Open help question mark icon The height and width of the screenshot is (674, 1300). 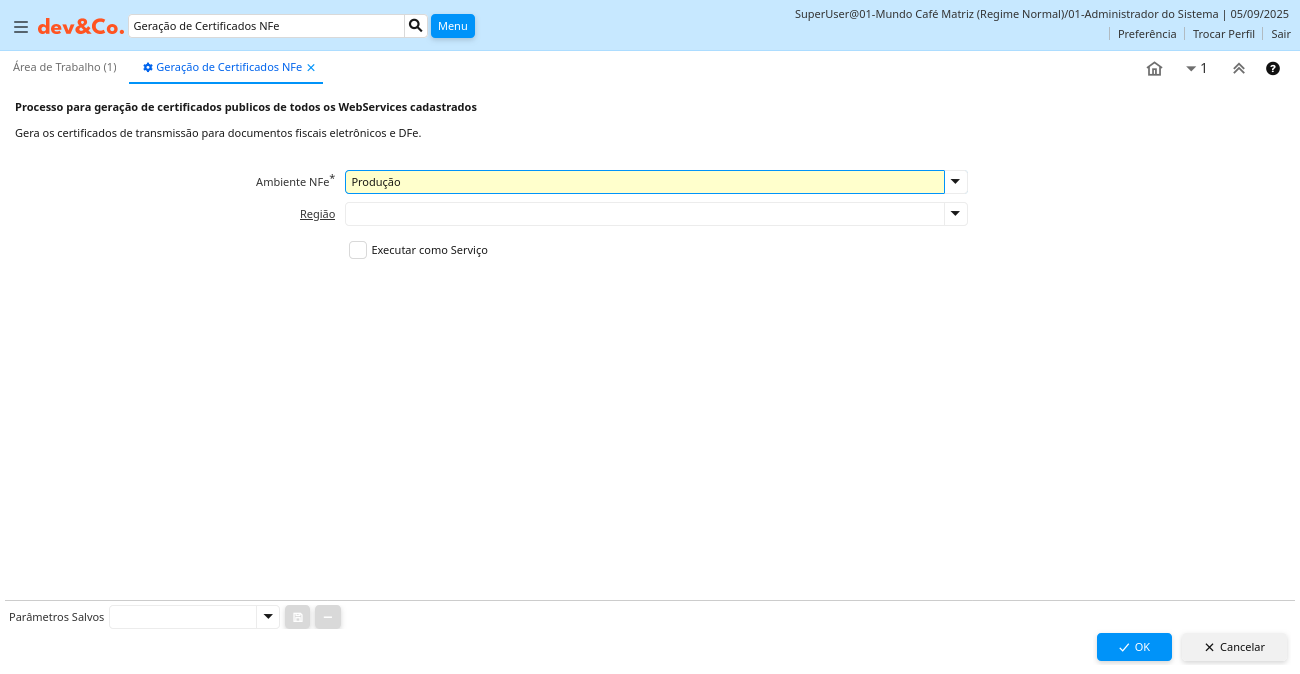pyautogui.click(x=1273, y=69)
